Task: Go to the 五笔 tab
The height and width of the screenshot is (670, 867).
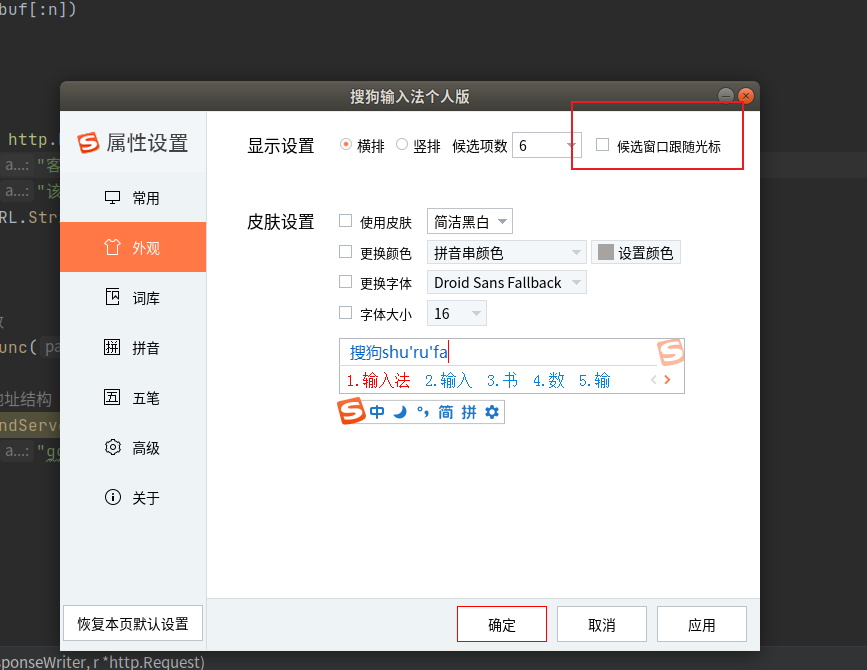Action: tap(133, 397)
